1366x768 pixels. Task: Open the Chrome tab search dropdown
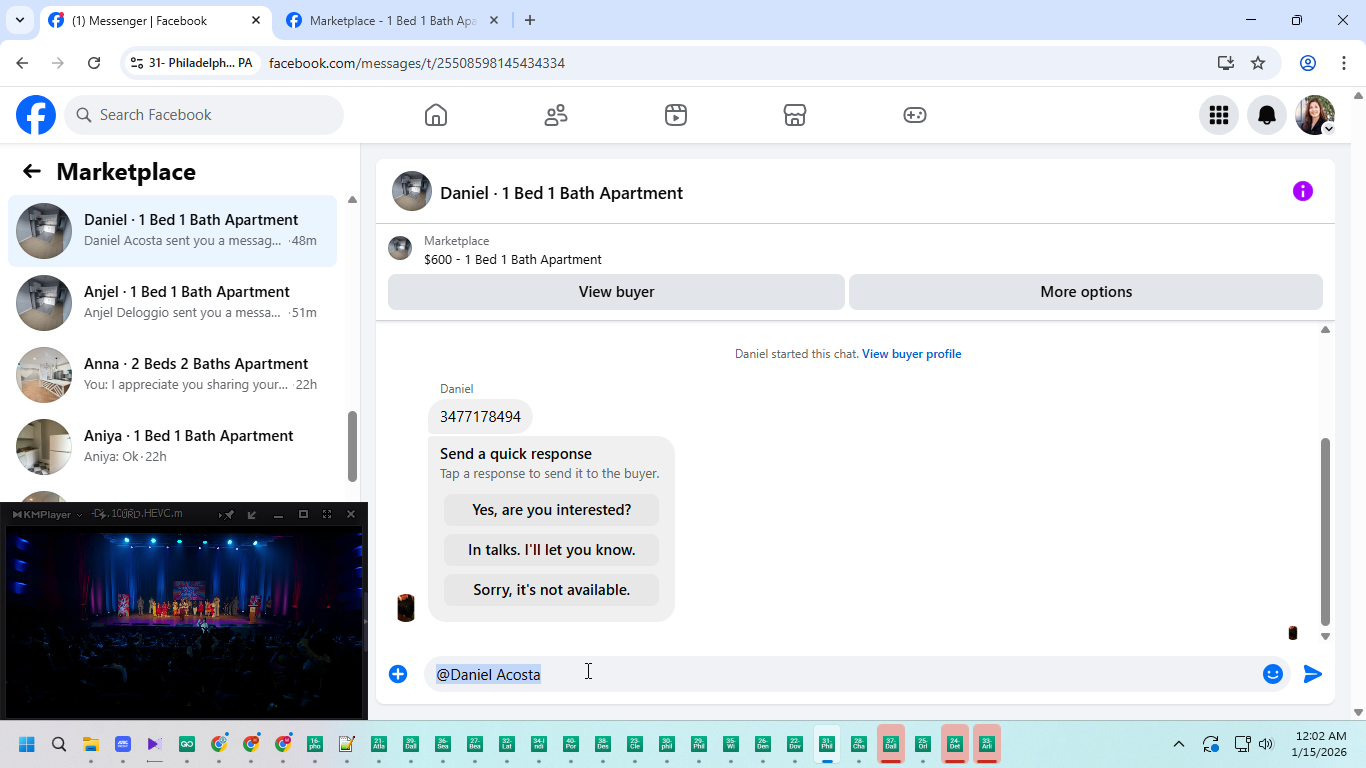19,20
